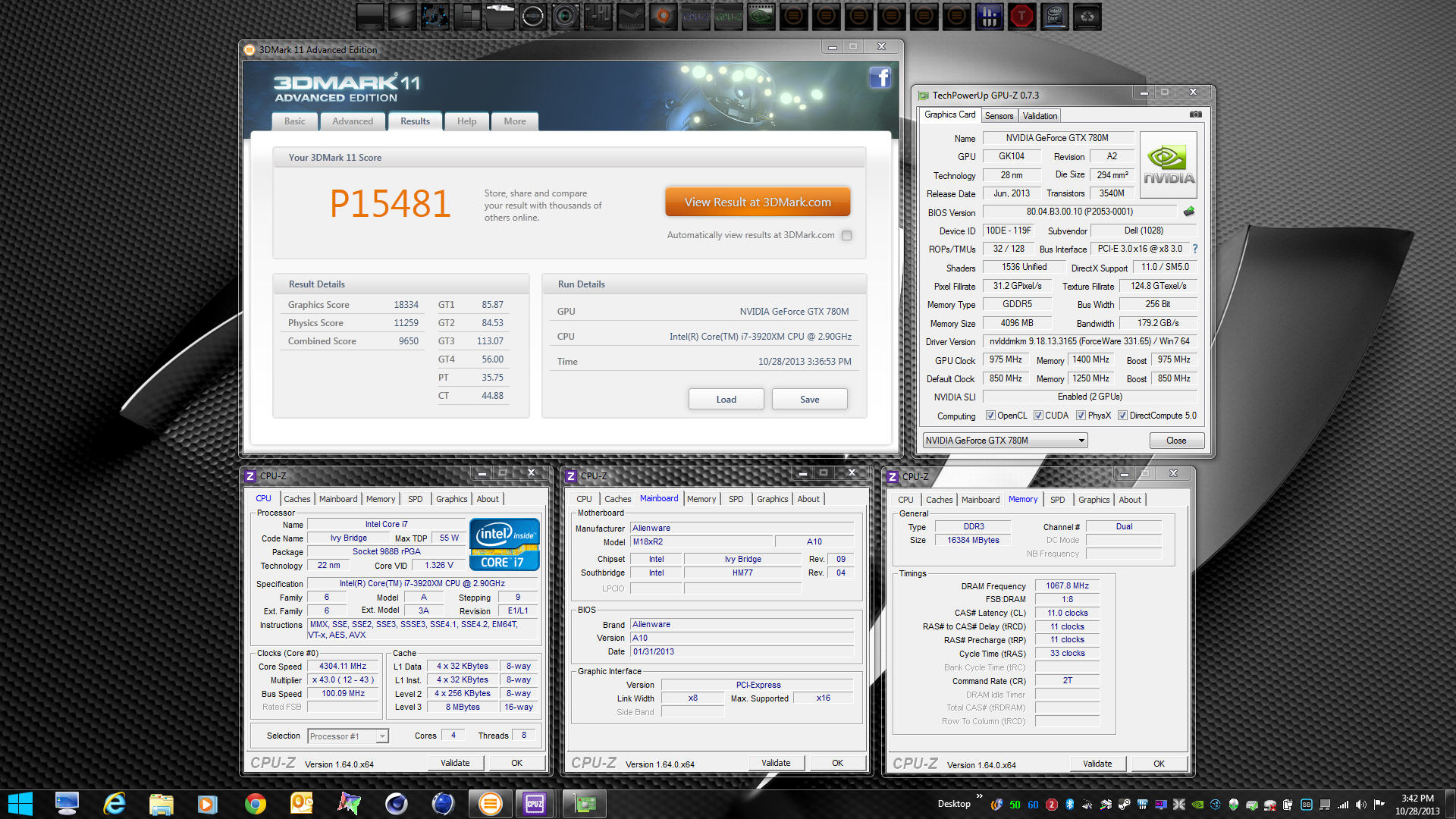The height and width of the screenshot is (819, 1456).
Task: Expand the taskbar Desktop toolbar chevron
Action: 980,796
